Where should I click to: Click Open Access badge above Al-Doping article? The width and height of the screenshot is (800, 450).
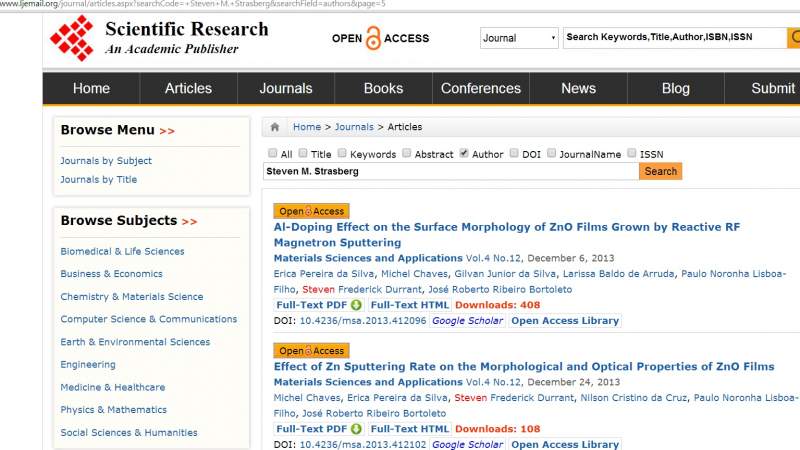[311, 211]
